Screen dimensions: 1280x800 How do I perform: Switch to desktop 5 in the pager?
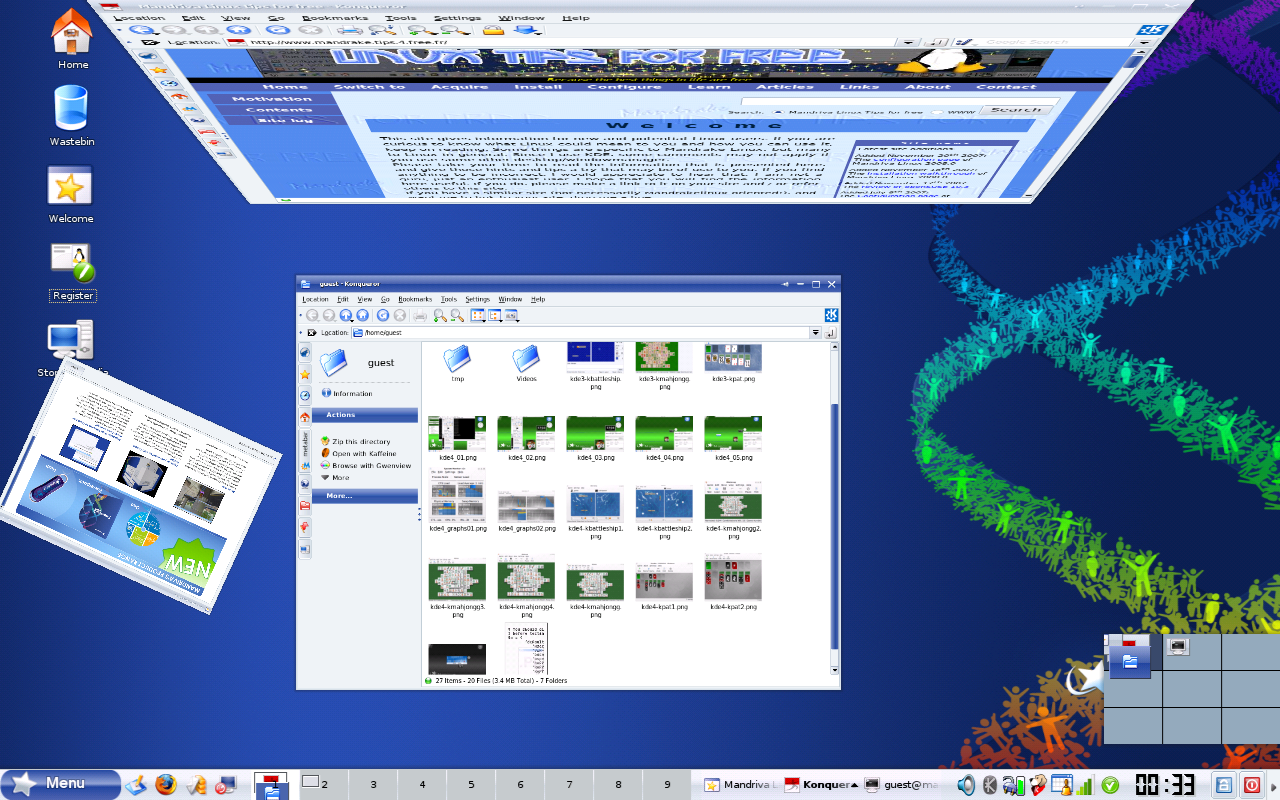(471, 784)
